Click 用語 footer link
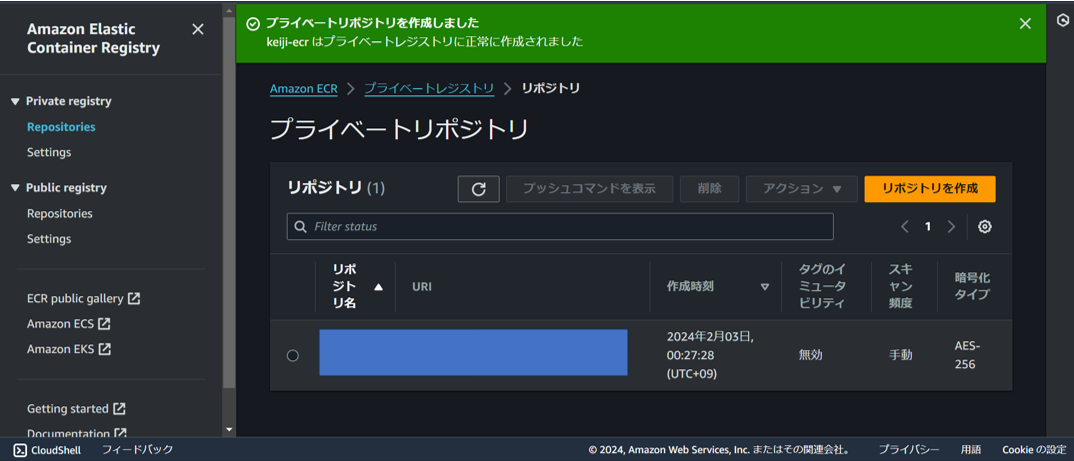 (x=971, y=450)
